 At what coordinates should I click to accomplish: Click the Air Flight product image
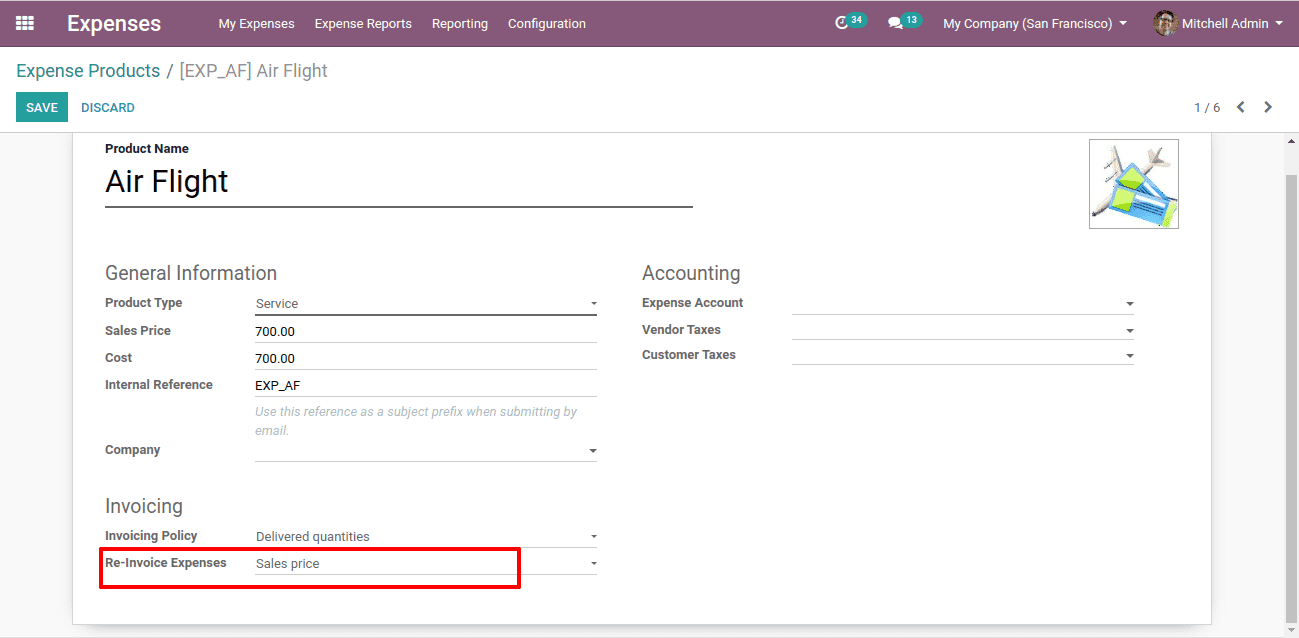pyautogui.click(x=1134, y=184)
